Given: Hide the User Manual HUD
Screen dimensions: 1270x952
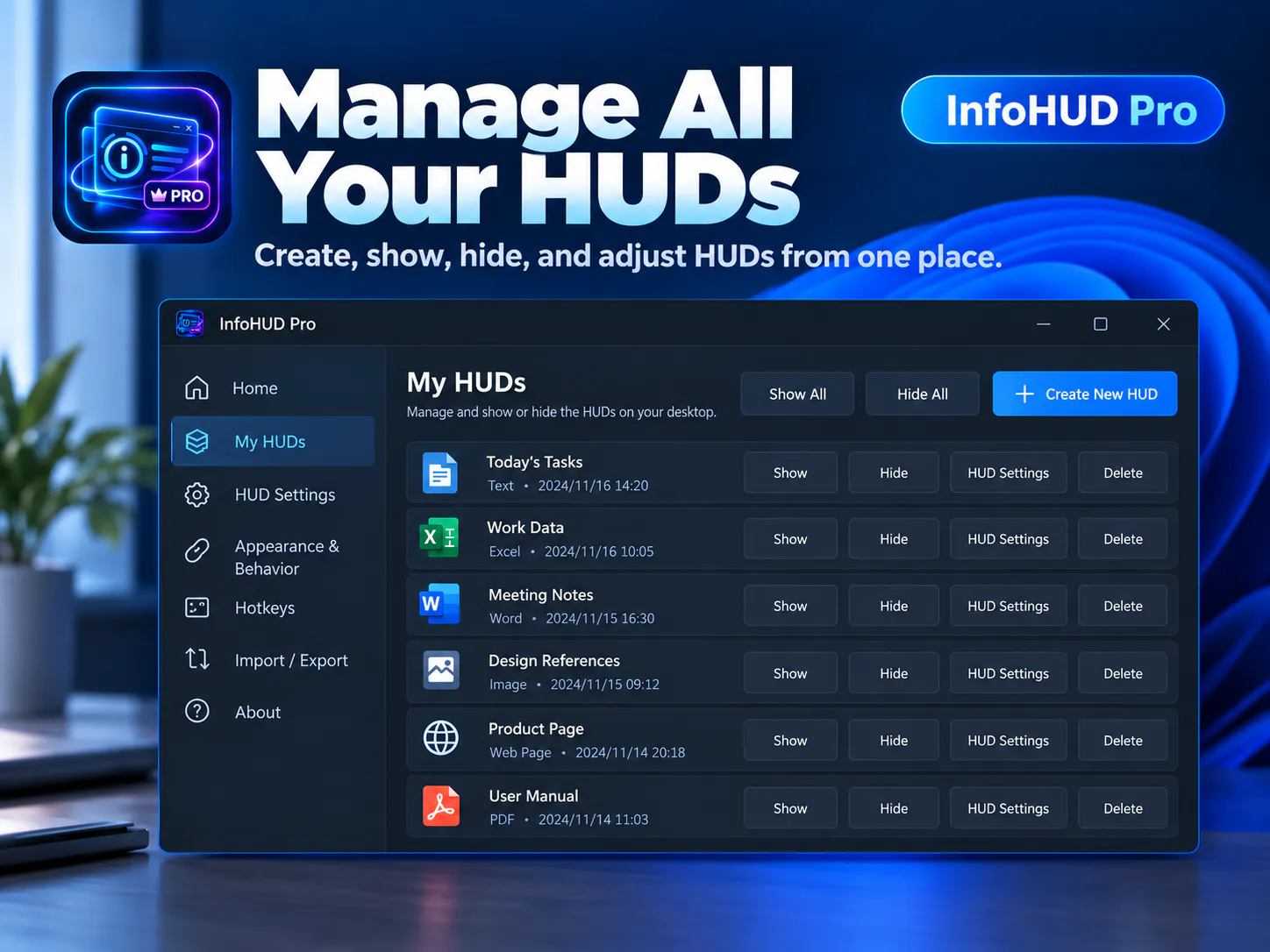Looking at the screenshot, I should tap(894, 808).
